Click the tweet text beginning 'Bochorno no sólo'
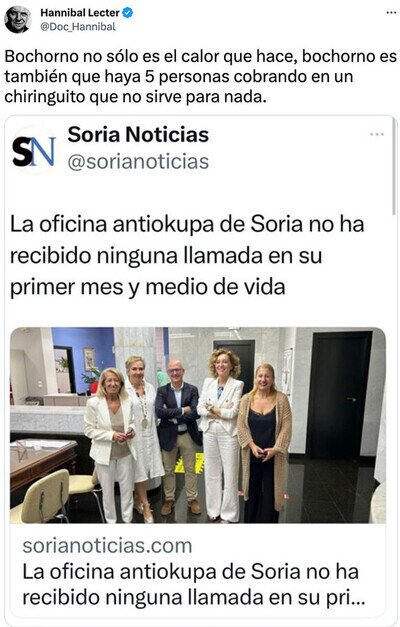 [x=200, y=76]
